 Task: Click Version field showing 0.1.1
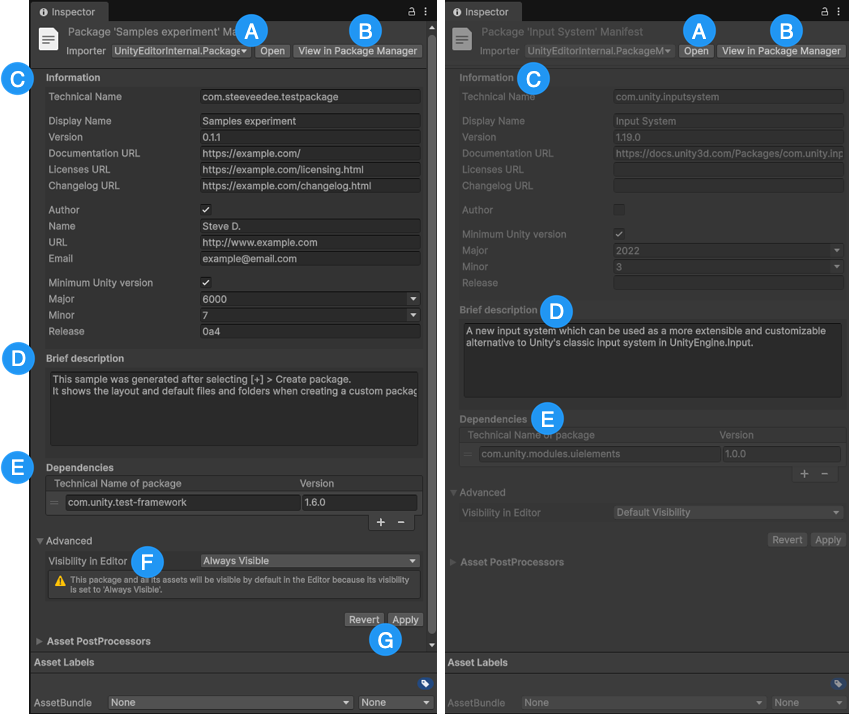click(x=310, y=137)
